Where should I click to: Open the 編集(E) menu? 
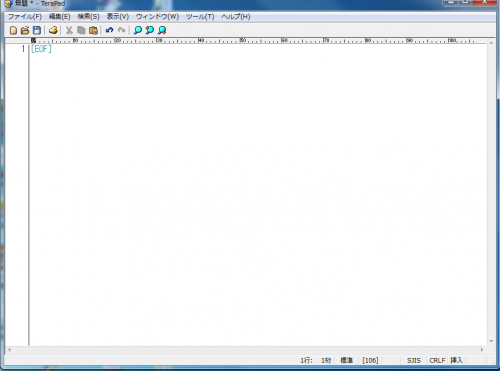coord(59,17)
